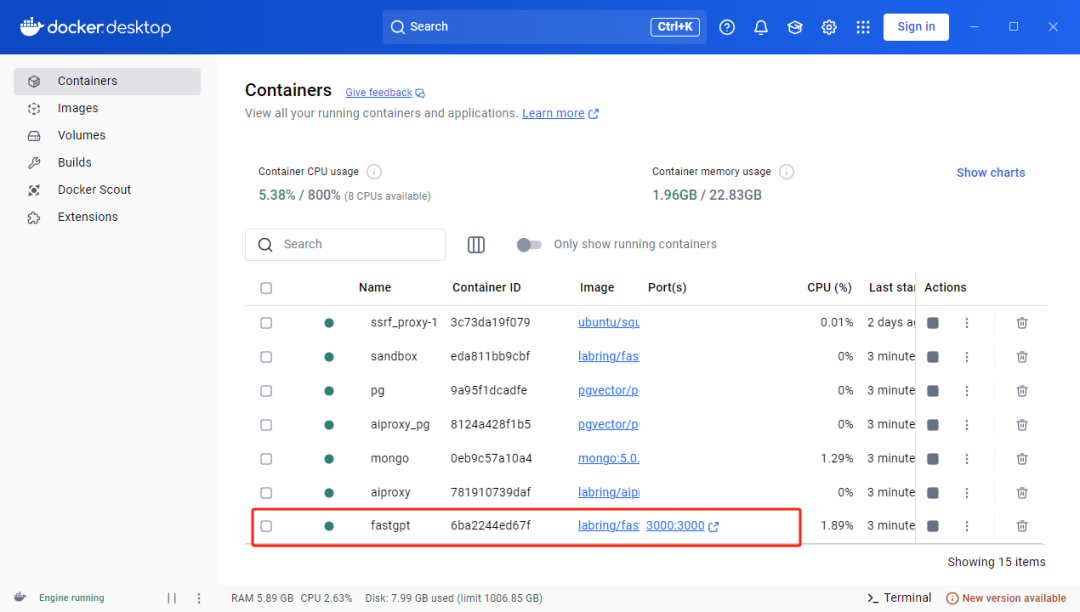1080x612 pixels.
Task: Click Show charts link
Action: (x=990, y=172)
